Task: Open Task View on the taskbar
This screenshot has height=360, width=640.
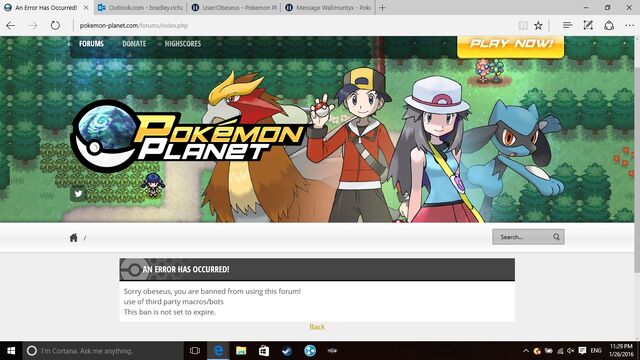Action: coord(195,351)
